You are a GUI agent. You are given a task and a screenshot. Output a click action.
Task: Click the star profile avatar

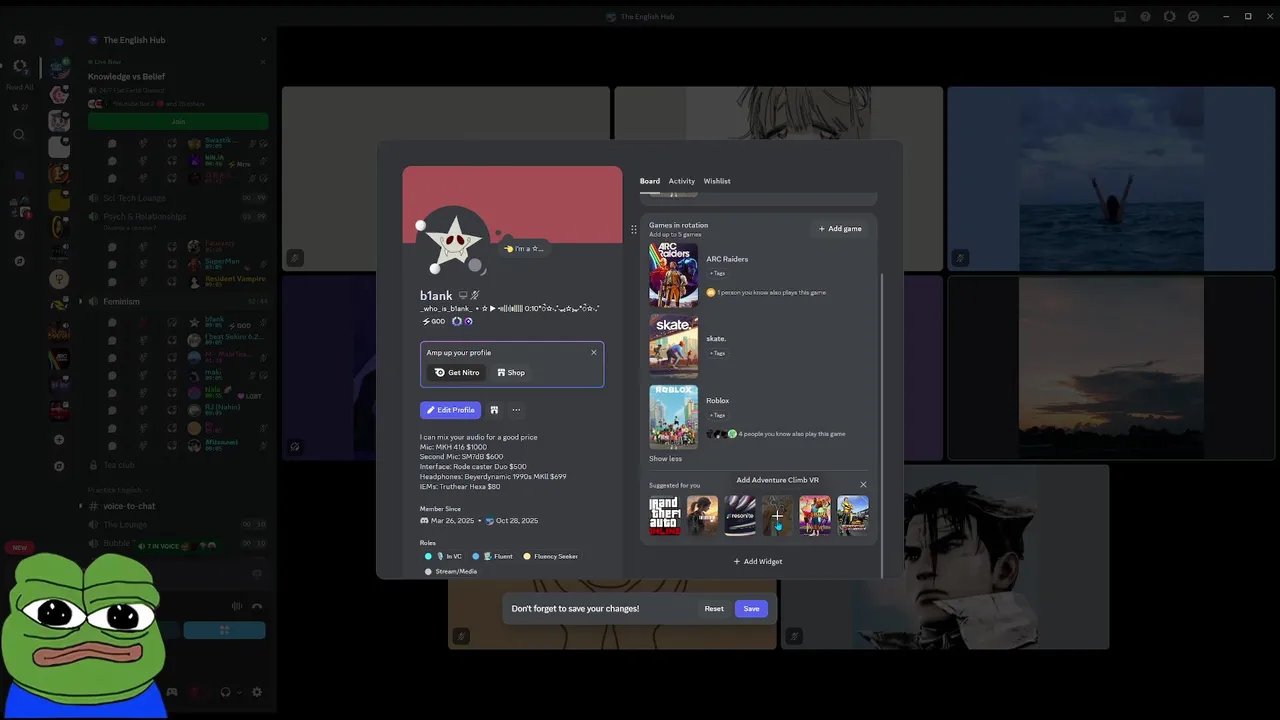(452, 240)
